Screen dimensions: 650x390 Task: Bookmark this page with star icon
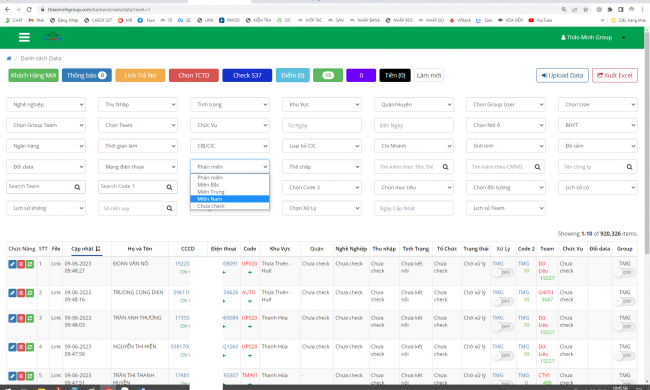pyautogui.click(x=585, y=9)
